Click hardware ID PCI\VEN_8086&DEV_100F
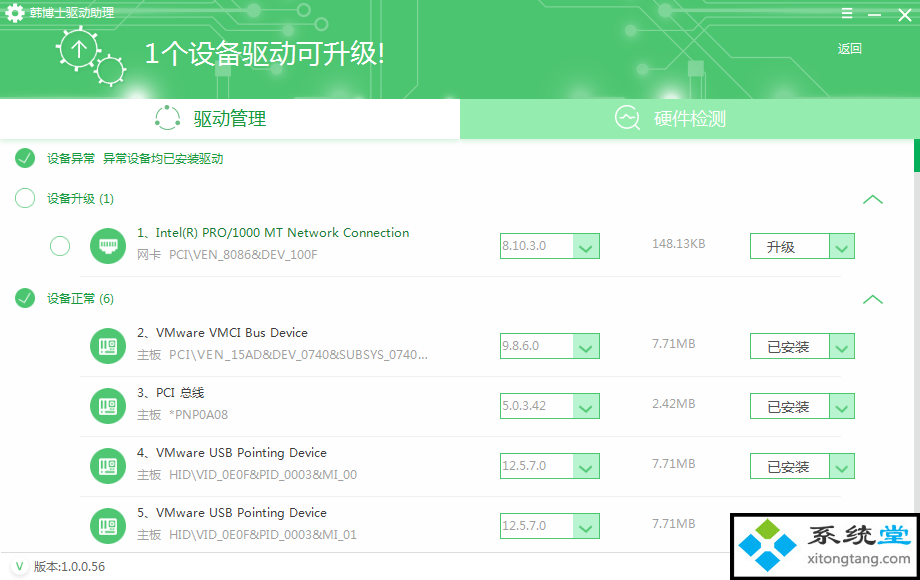 (243, 255)
